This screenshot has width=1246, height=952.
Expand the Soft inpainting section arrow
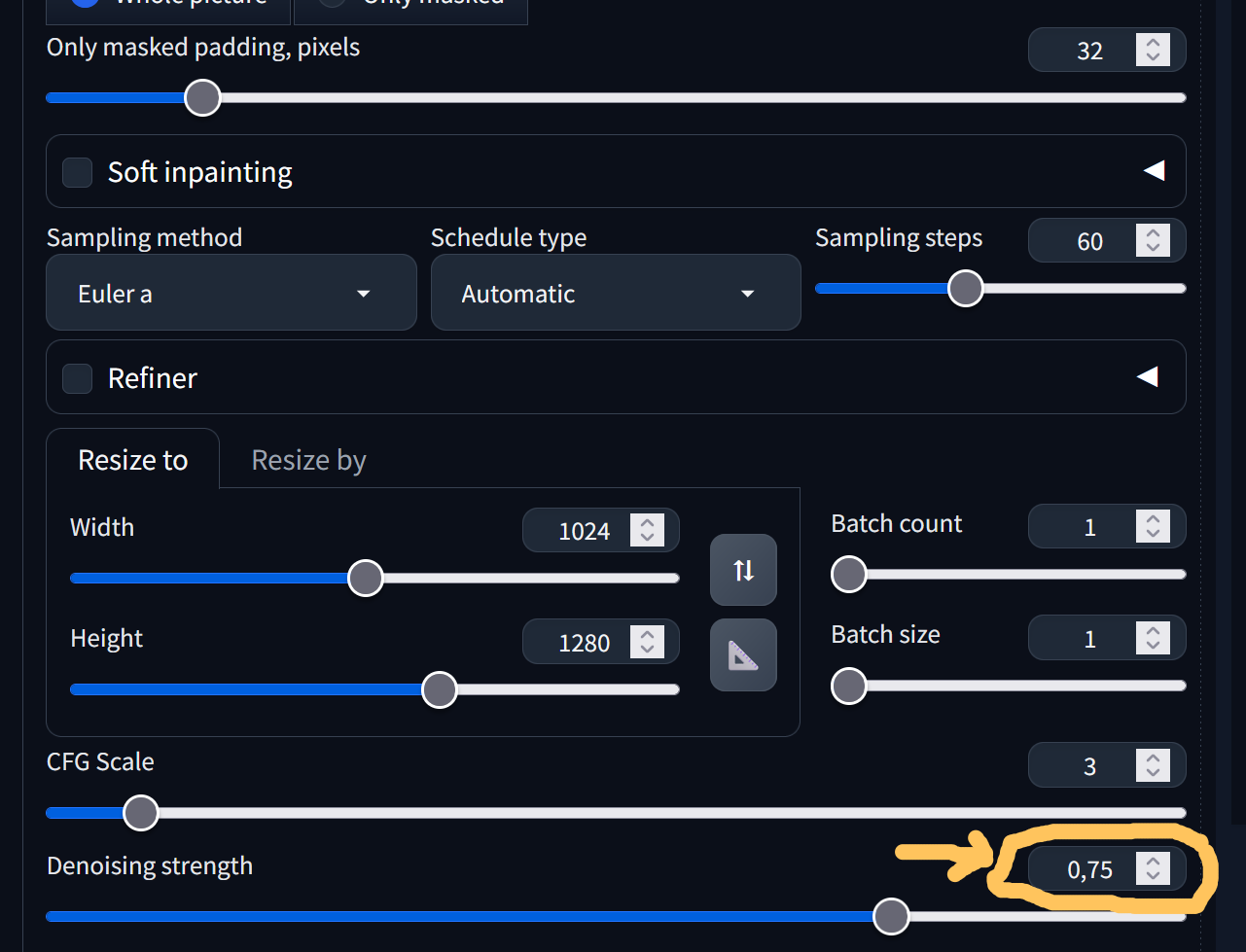pyautogui.click(x=1154, y=171)
